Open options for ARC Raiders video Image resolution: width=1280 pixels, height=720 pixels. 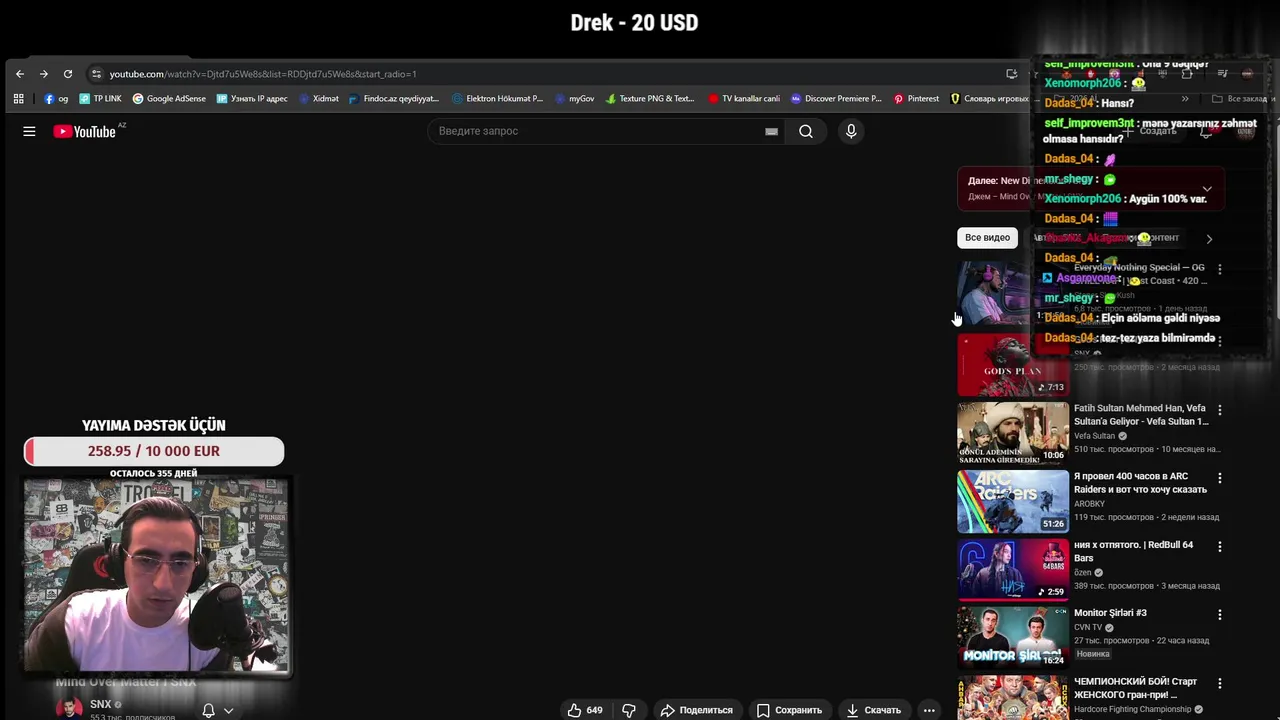click(1219, 478)
